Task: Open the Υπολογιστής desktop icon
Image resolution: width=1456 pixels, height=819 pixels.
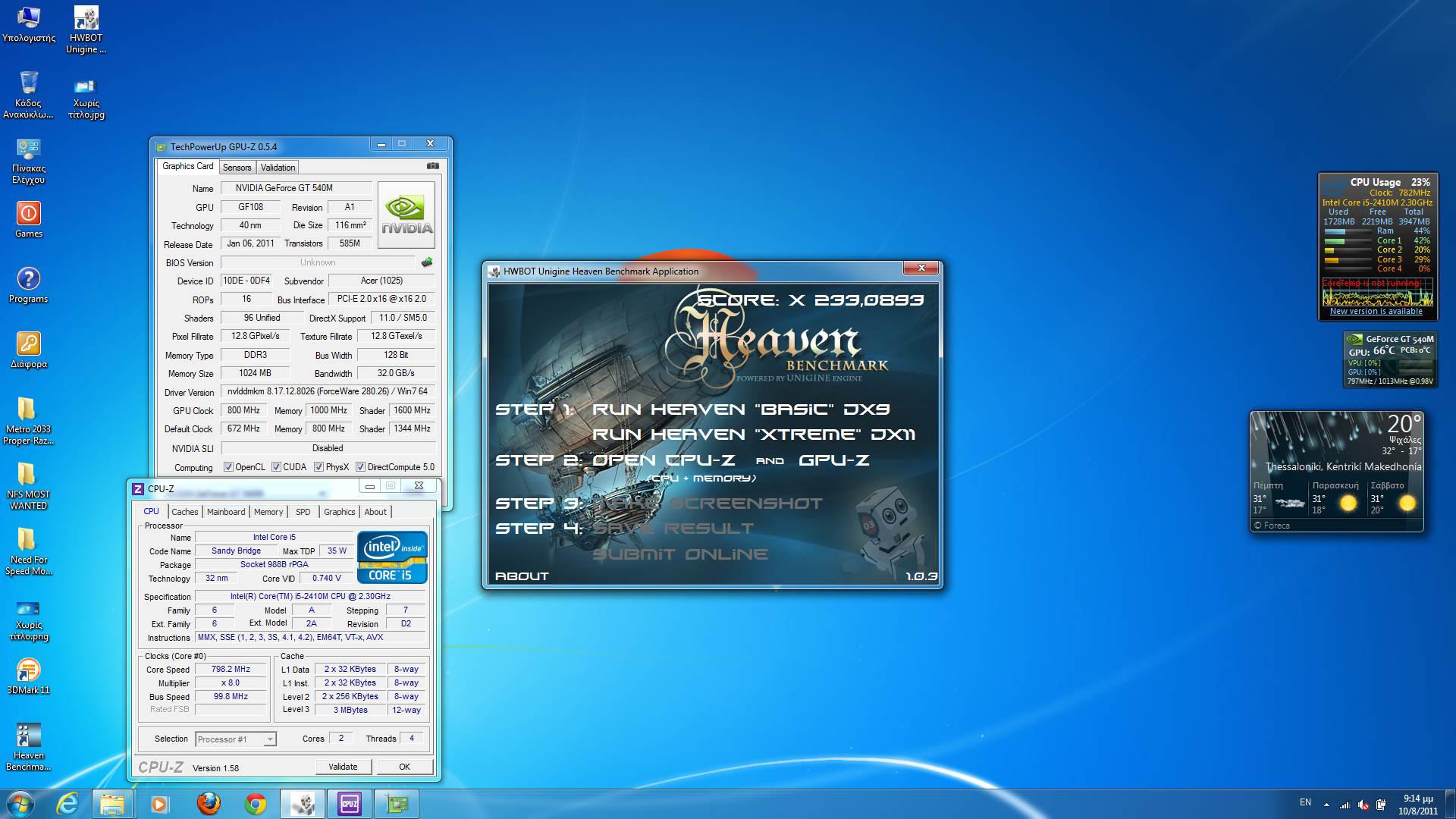Action: (29, 24)
